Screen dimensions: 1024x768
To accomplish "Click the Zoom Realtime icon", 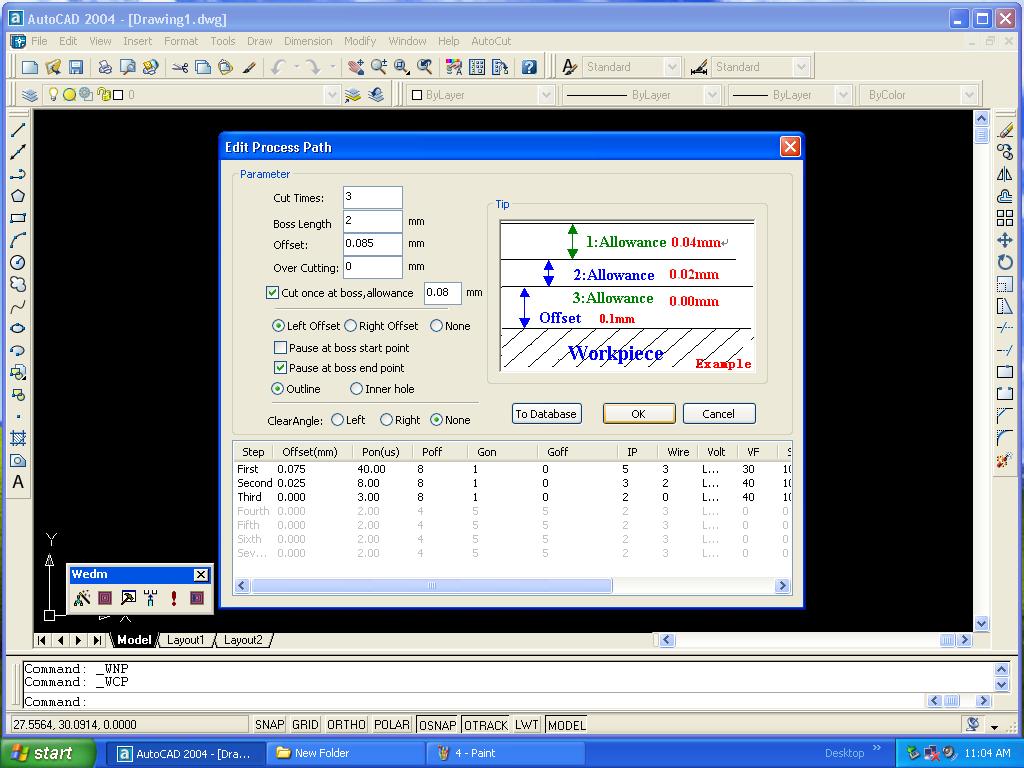I will 379,67.
